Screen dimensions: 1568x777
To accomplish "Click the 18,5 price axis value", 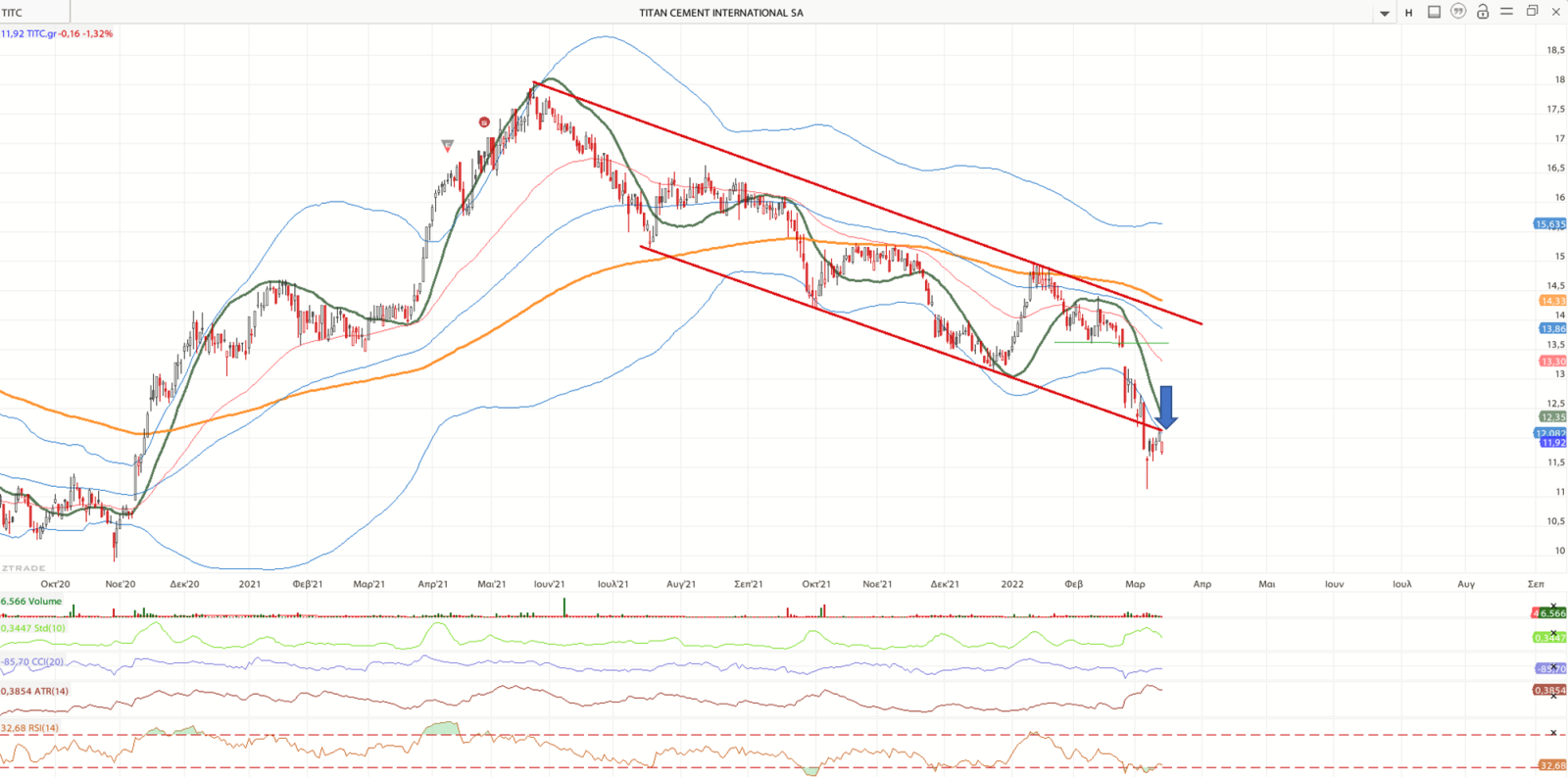I will [1555, 50].
